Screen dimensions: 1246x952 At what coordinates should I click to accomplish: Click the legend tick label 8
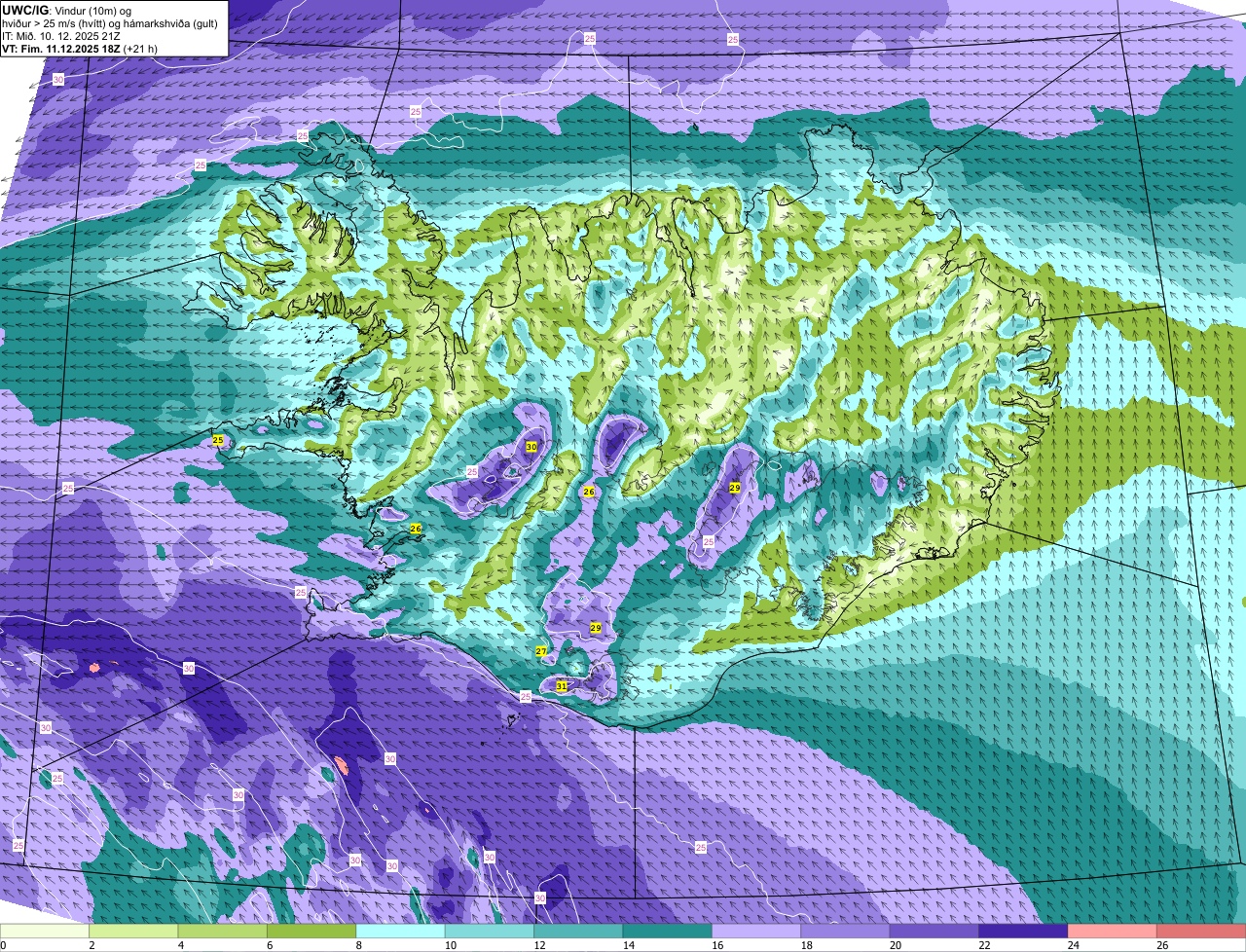pyautogui.click(x=358, y=945)
